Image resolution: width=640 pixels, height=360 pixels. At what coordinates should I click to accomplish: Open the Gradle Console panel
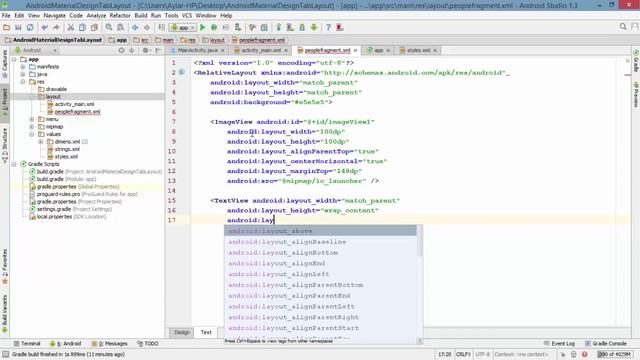[x=606, y=344]
